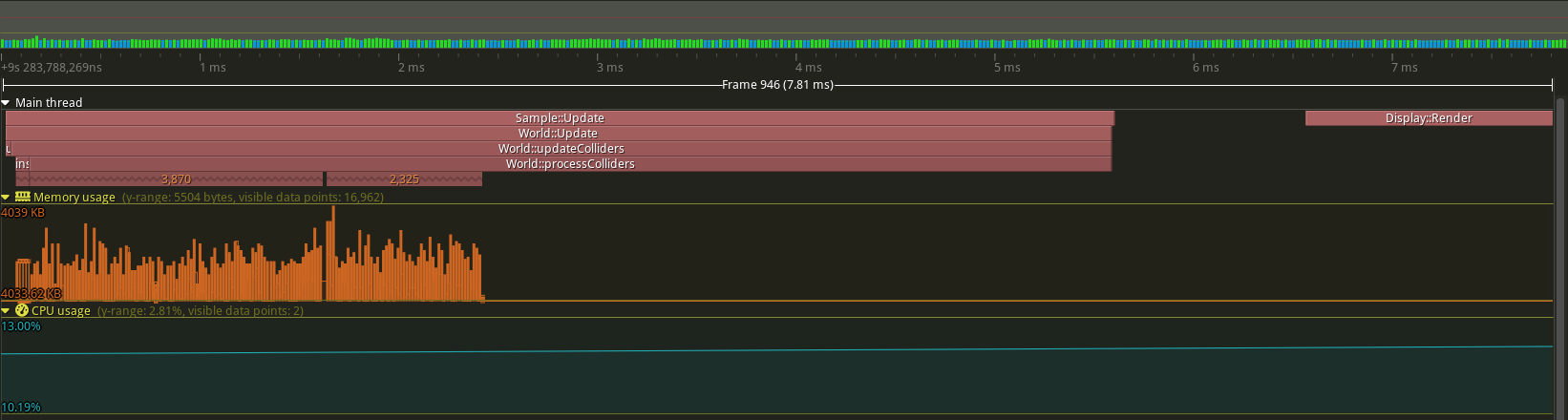
Task: Click the 4 ms time ruler mark
Action: click(x=808, y=68)
